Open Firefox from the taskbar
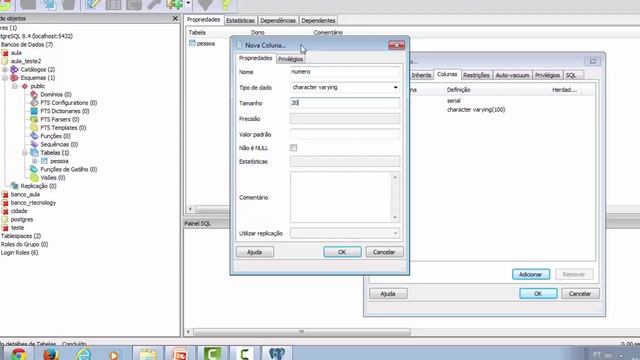Screen dimensions: 640x360 pos(51,353)
